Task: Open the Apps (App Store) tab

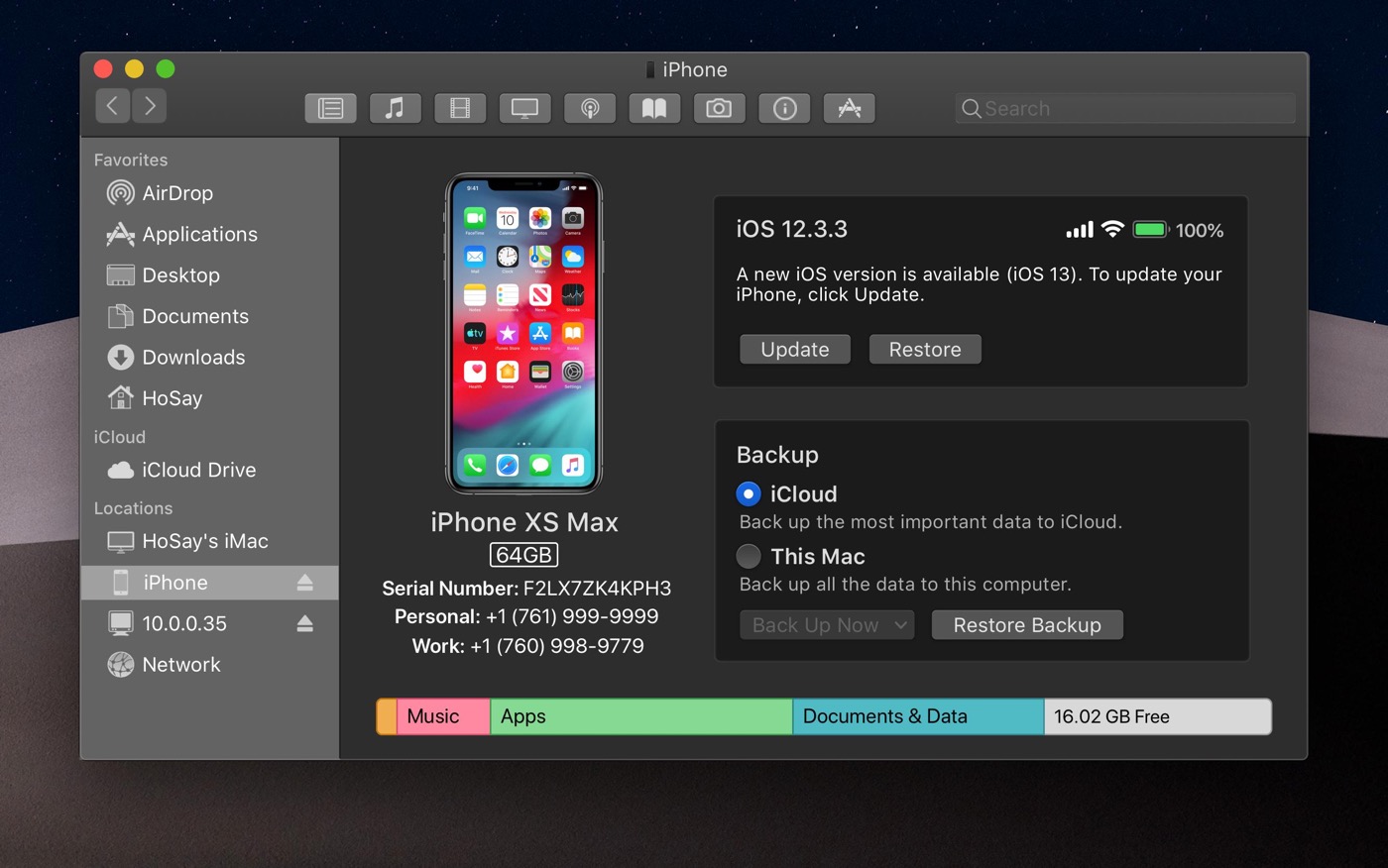Action: [850, 108]
